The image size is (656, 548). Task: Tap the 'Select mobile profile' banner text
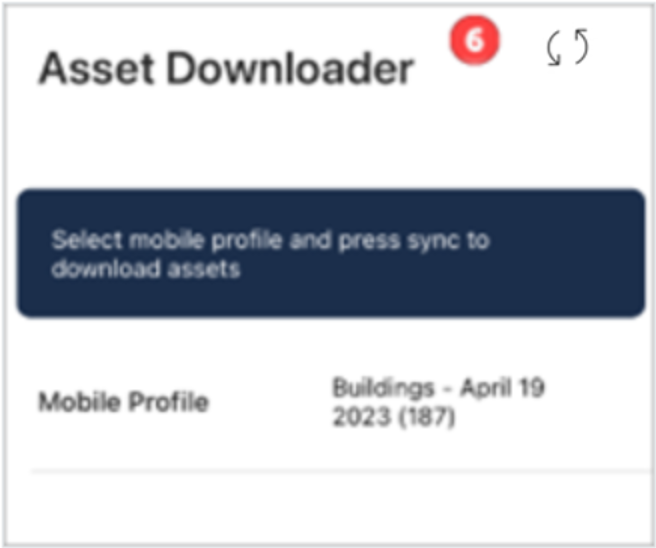[270, 241]
